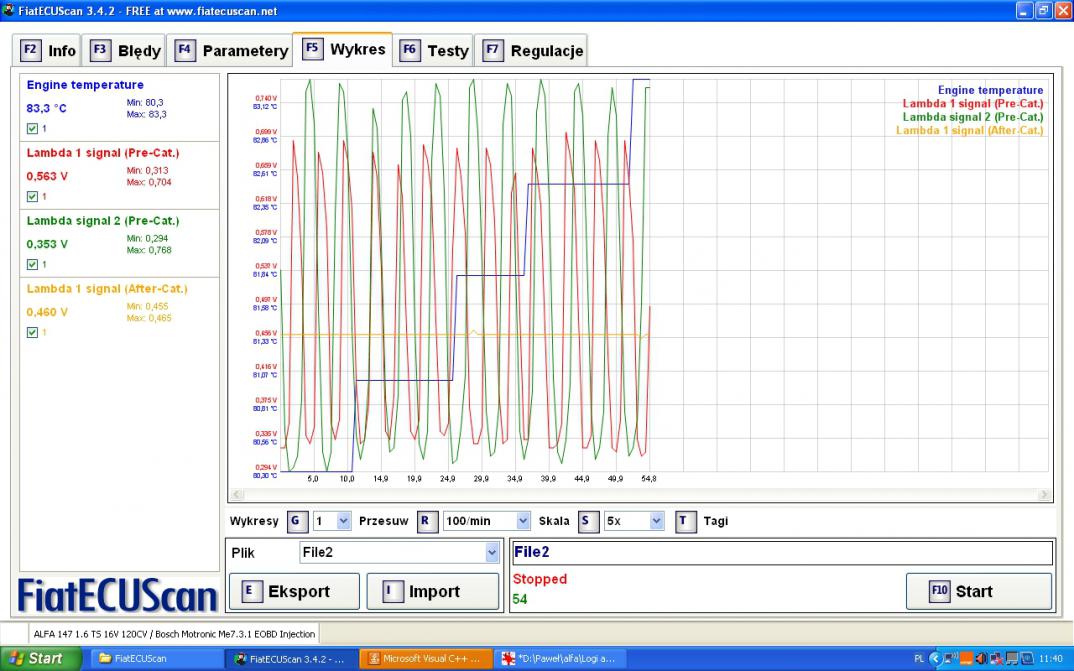Open the Błędy tab
This screenshot has height=671, width=1074.
126,51
